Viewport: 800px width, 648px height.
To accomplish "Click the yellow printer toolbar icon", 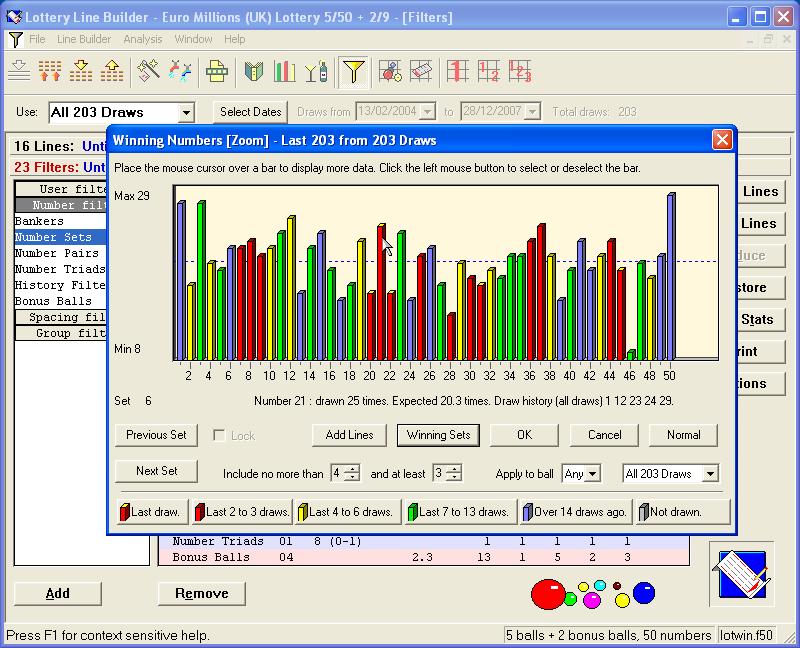I will point(217,71).
